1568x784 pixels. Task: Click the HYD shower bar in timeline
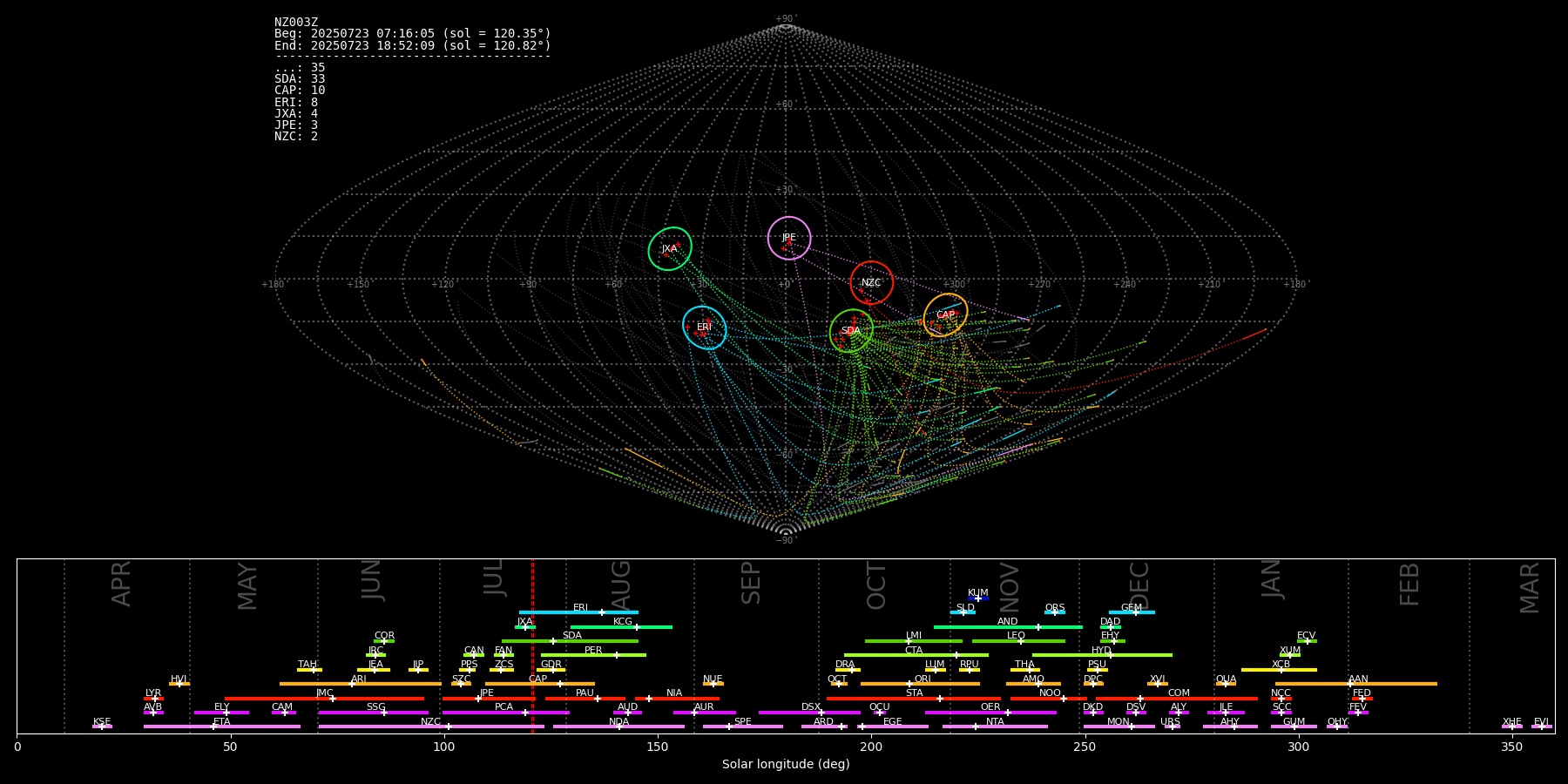pyautogui.click(x=1102, y=655)
